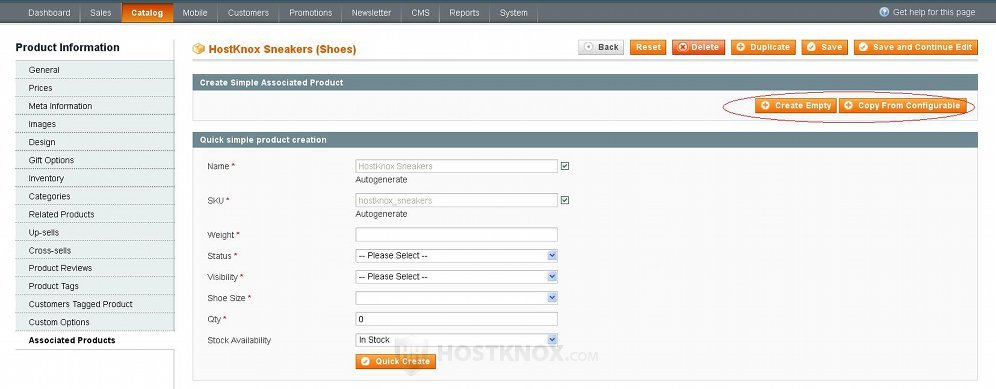Open the Stock Availability dropdown

pos(456,340)
